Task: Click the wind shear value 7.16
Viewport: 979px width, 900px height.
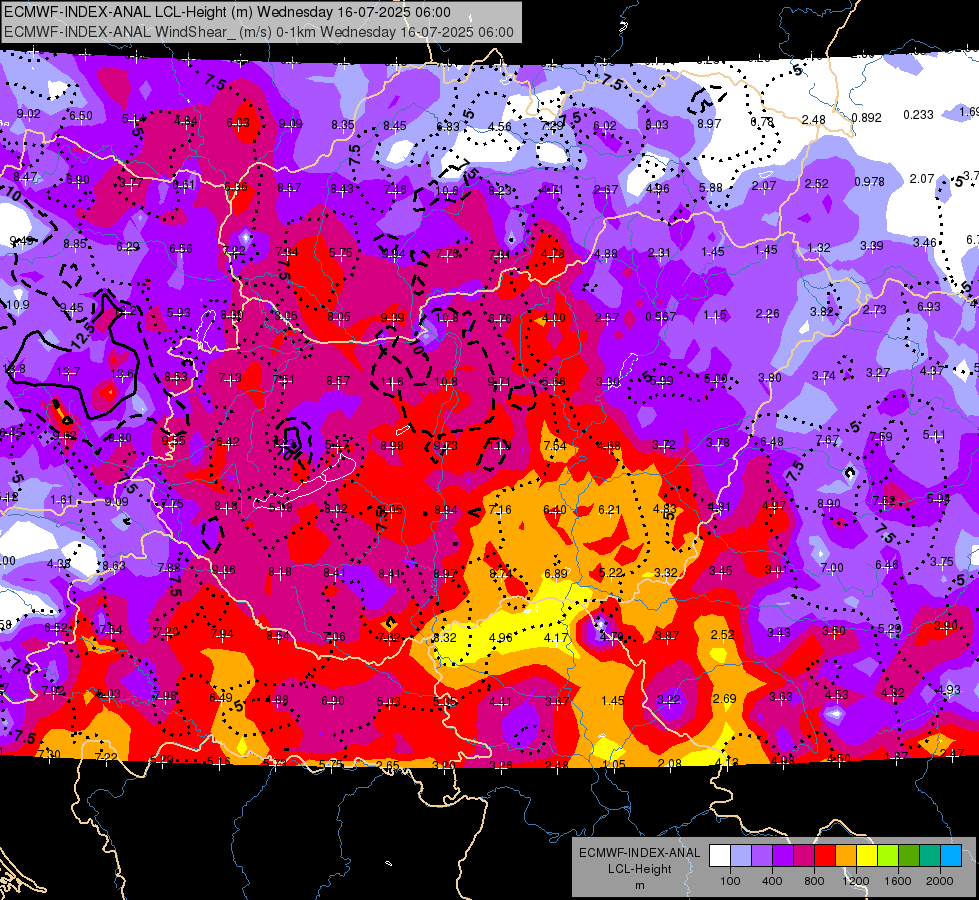Action: [x=500, y=510]
